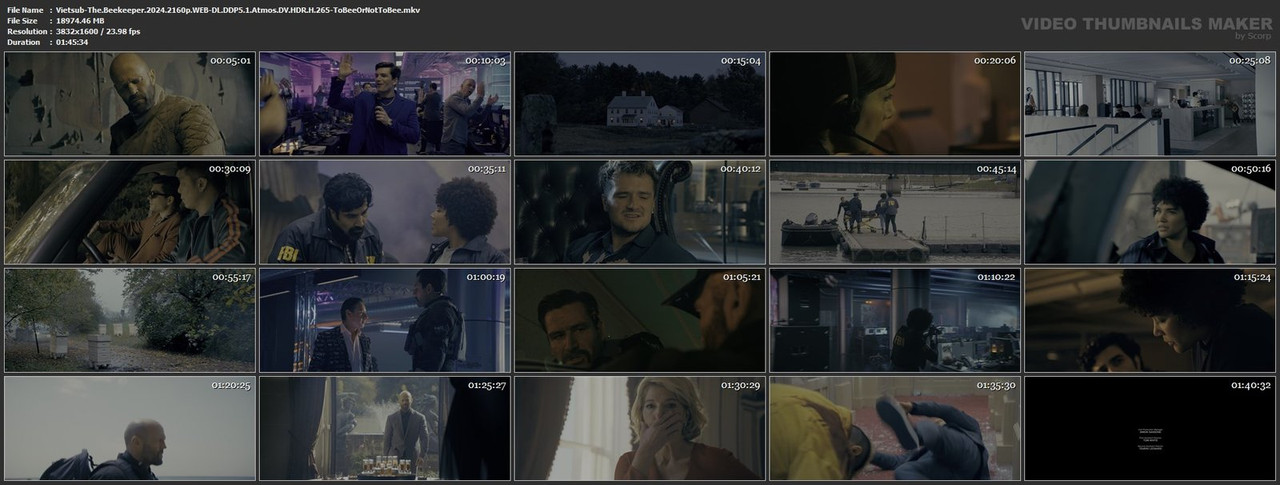View the 01:00:19 frame
1280x485 pixels.
[x=385, y=320]
